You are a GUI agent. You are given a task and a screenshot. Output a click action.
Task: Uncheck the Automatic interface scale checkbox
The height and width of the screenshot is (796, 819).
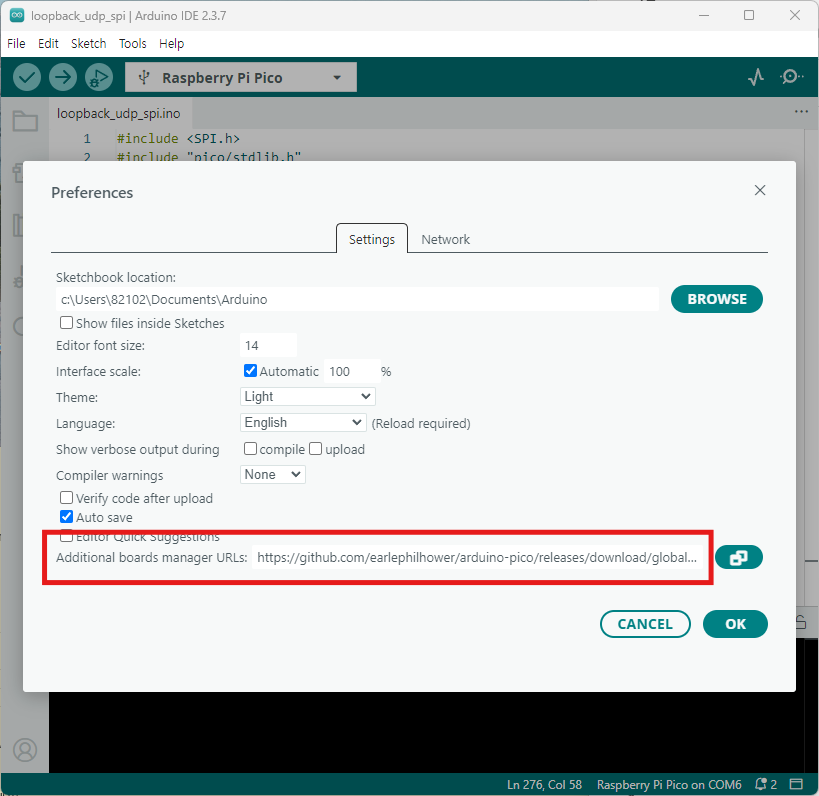point(251,371)
